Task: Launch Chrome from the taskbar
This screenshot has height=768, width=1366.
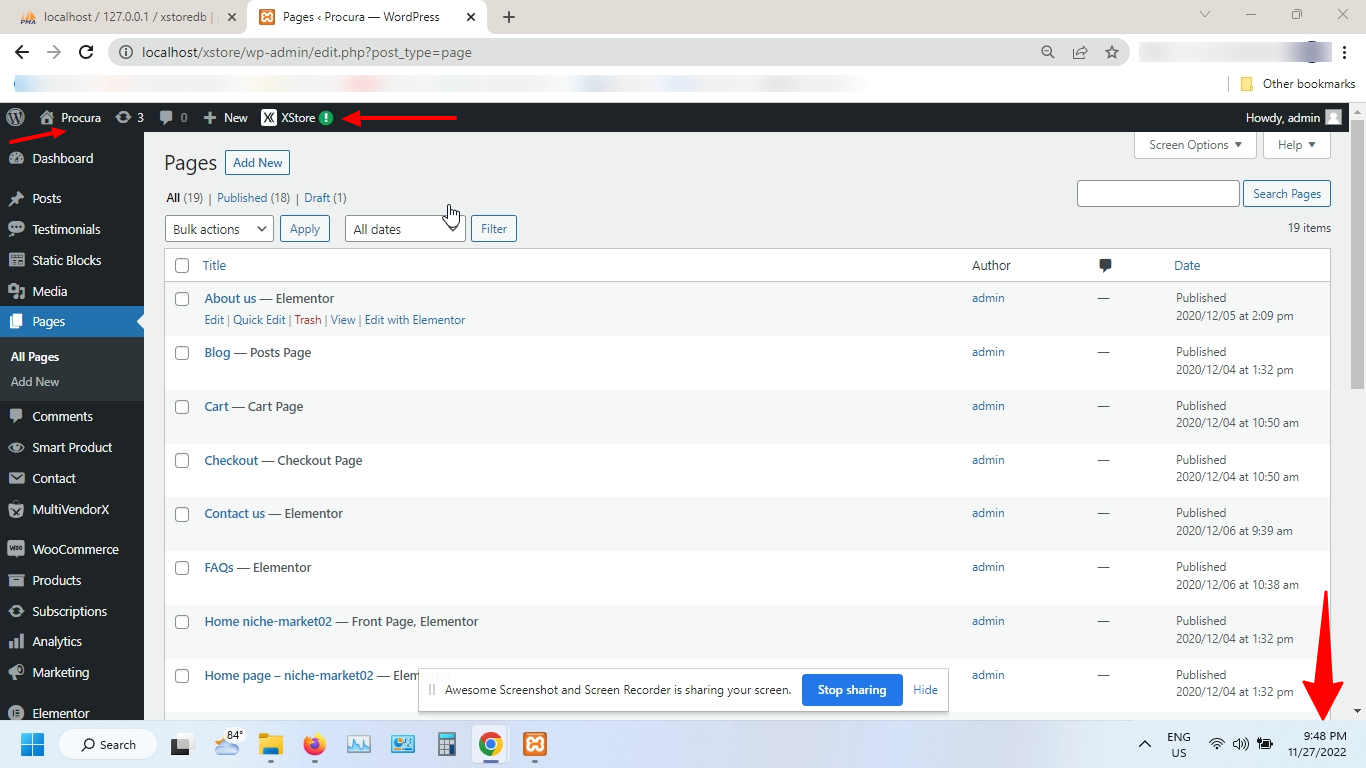Action: coord(490,744)
